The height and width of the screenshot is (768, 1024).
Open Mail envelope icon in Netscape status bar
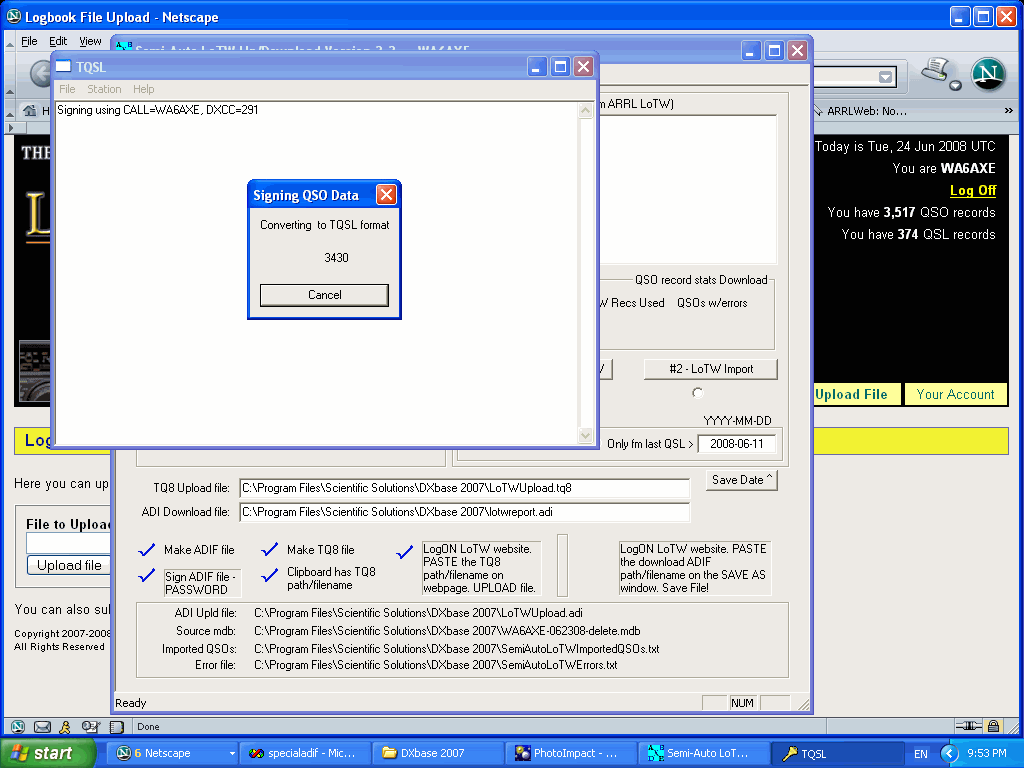tap(42, 726)
